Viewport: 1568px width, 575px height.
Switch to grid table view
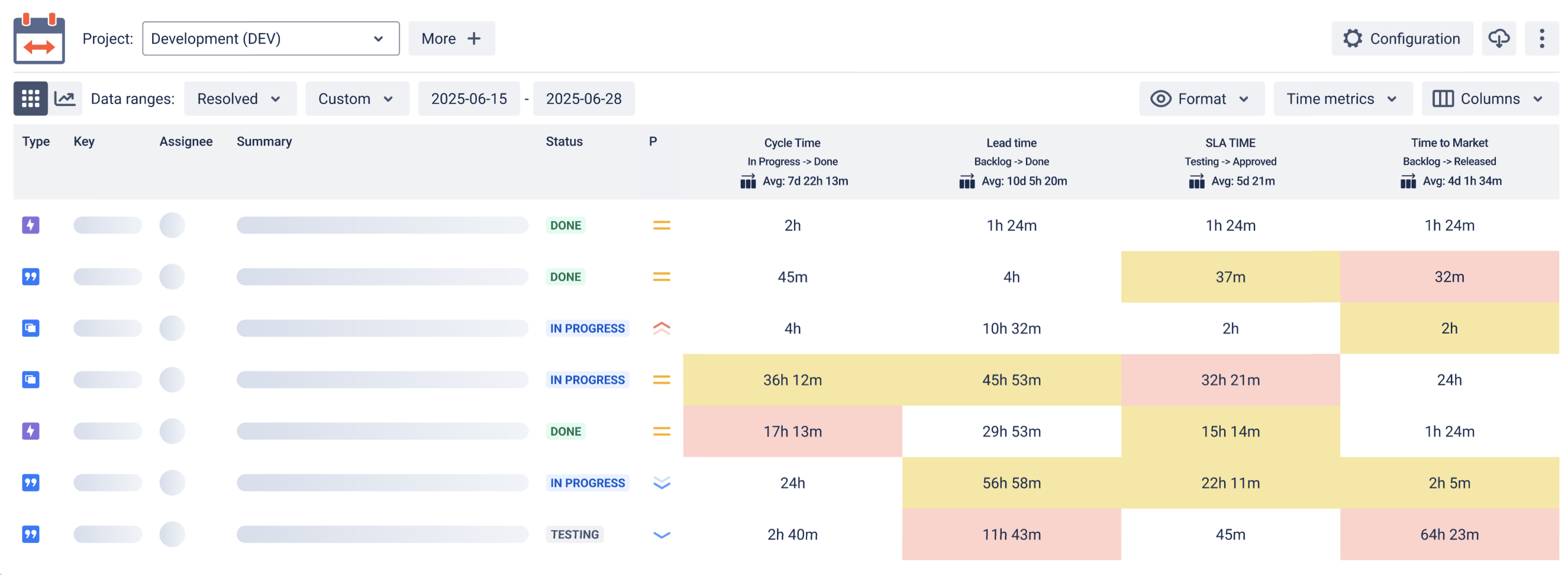point(30,99)
